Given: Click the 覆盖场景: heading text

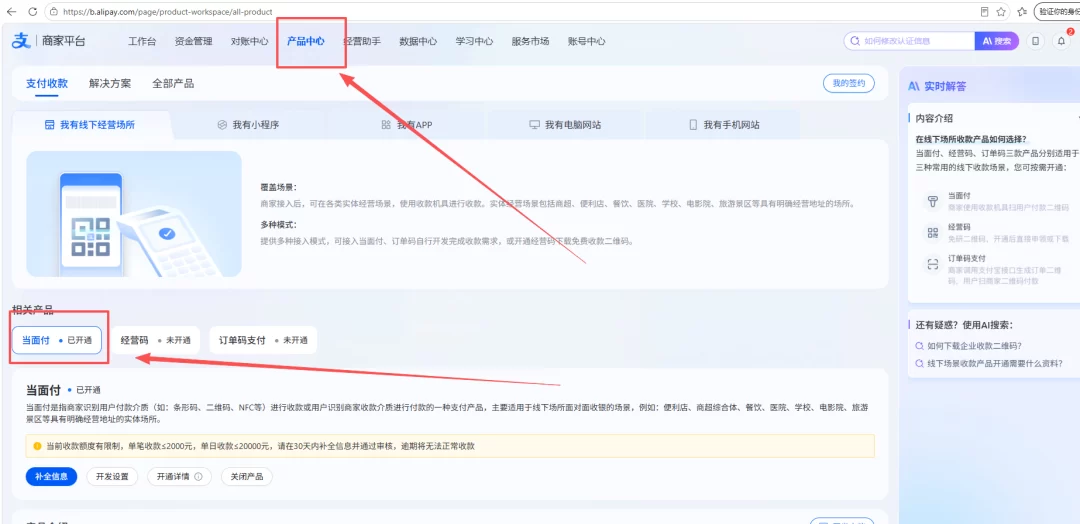Looking at the screenshot, I should point(279,187).
